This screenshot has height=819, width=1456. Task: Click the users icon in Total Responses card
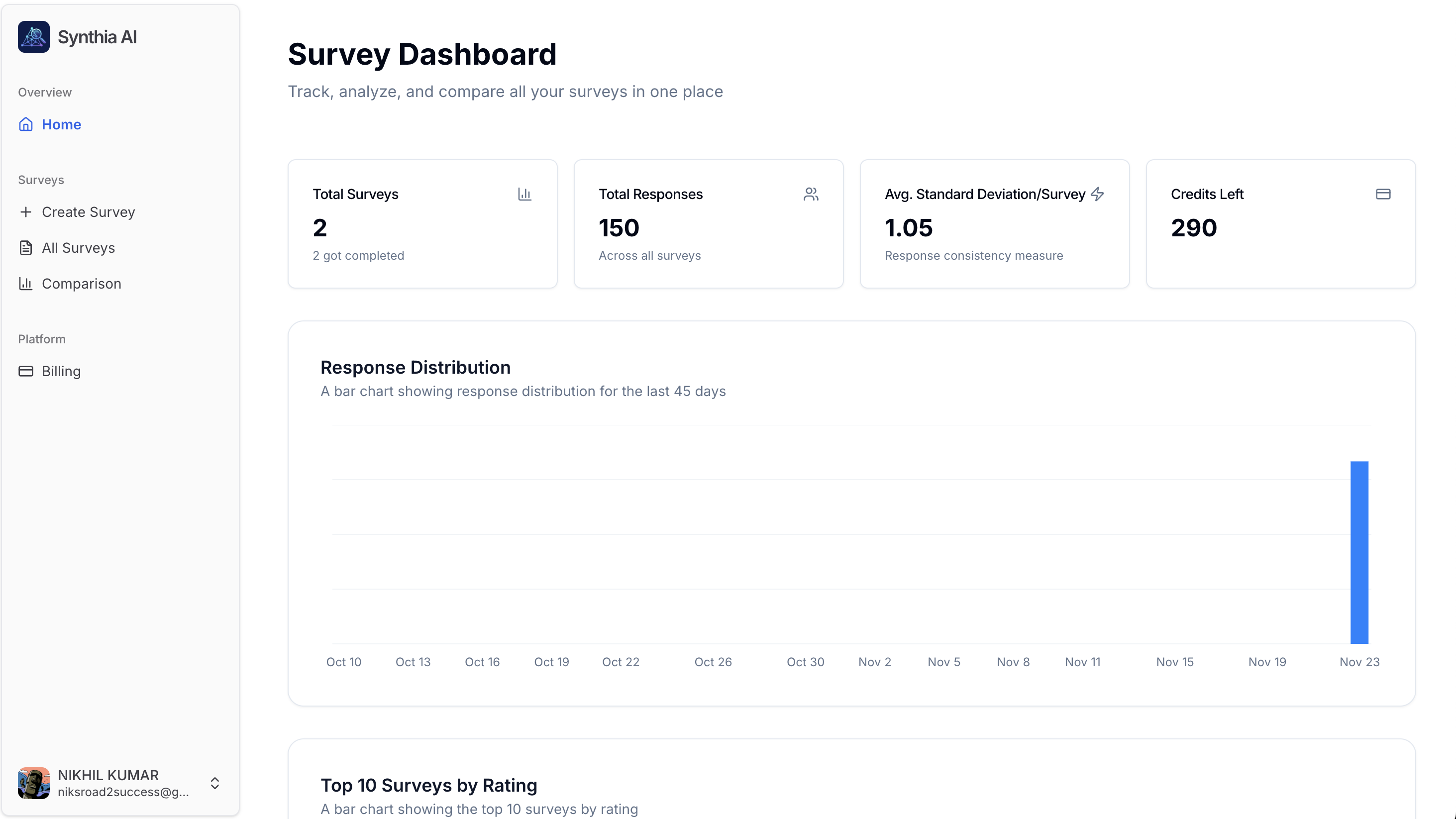click(x=811, y=194)
